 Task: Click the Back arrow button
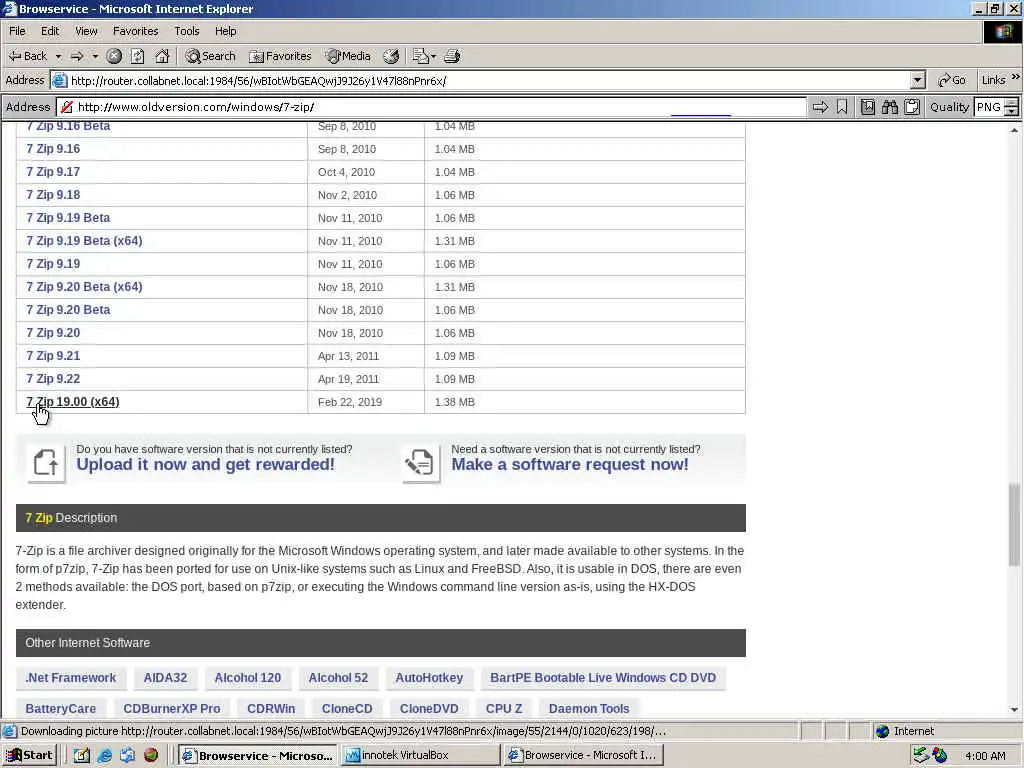(x=27, y=56)
